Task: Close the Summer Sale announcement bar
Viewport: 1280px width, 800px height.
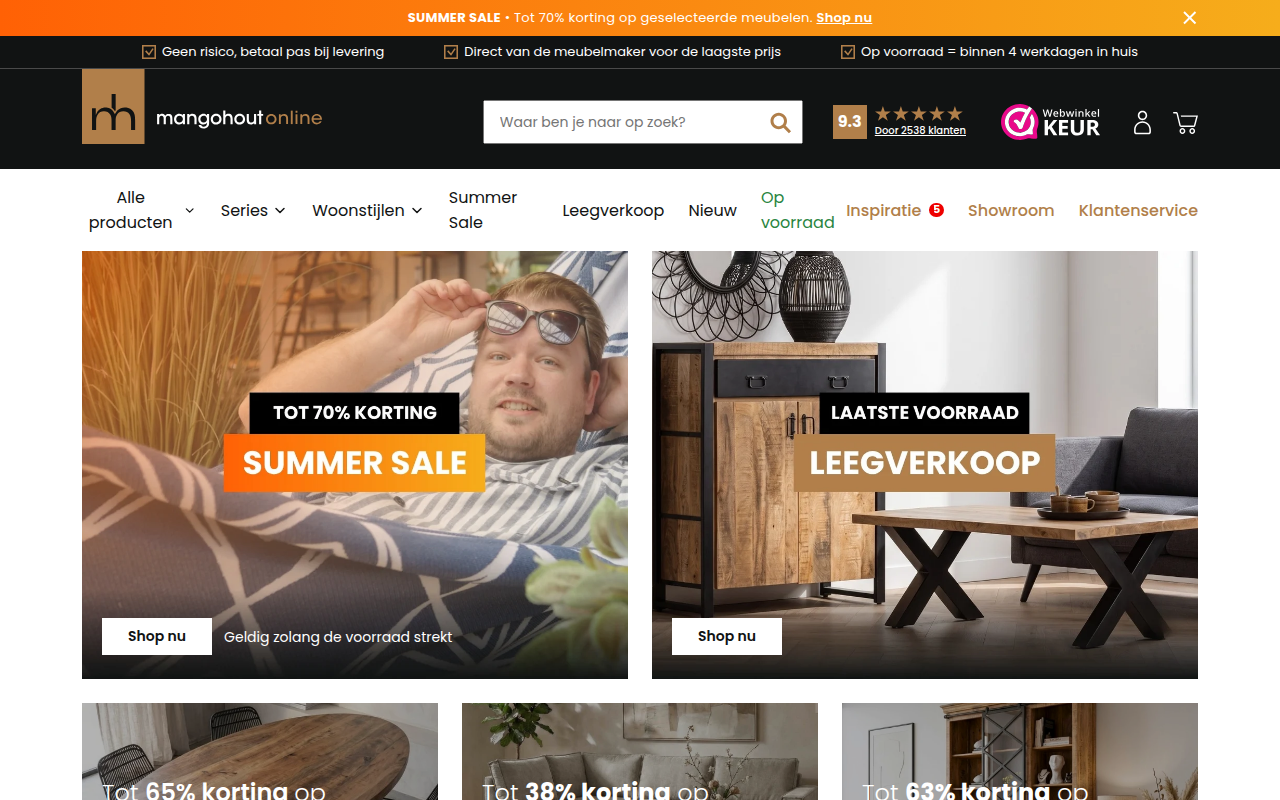Action: [x=1189, y=18]
